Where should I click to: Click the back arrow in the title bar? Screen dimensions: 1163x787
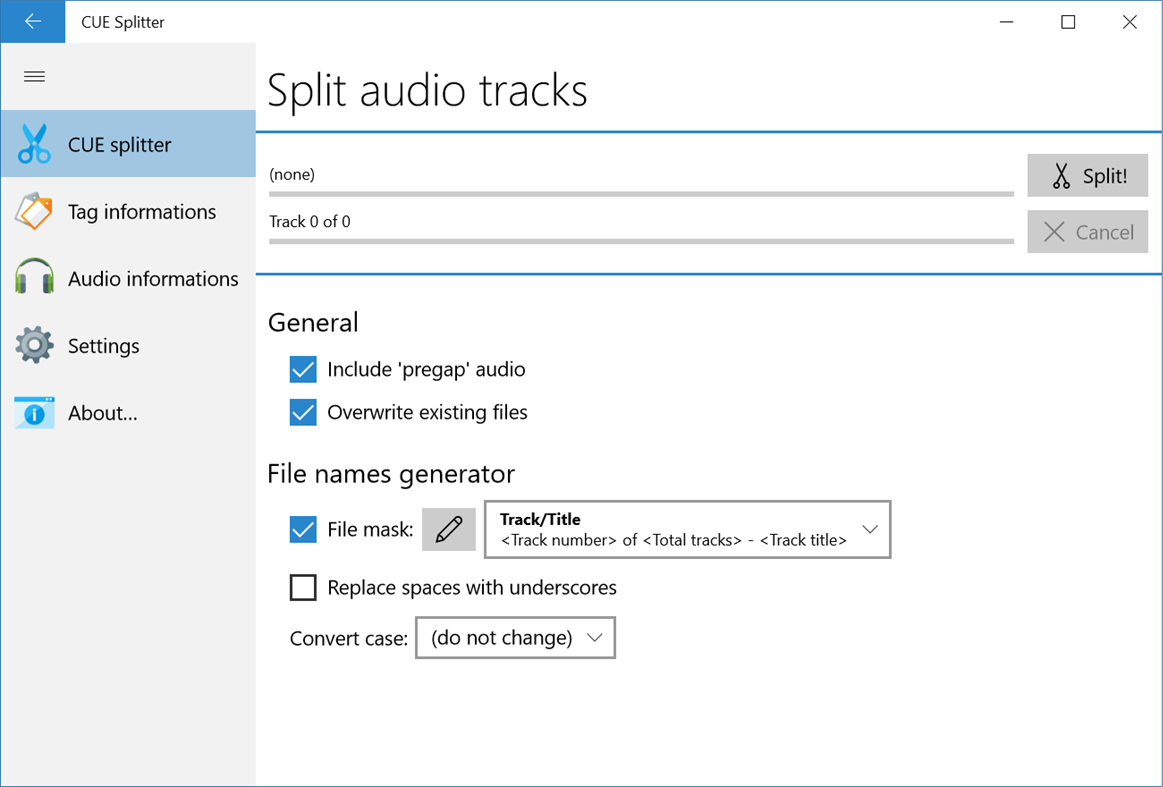click(32, 21)
